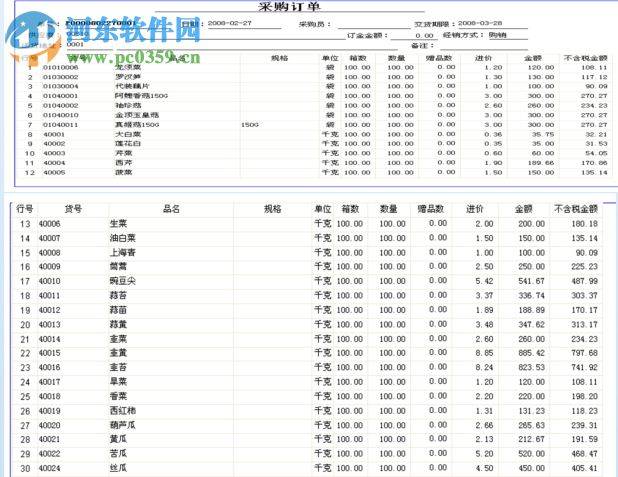
Task: Select product code 40011 for 蒜苔
Action: pos(49,296)
